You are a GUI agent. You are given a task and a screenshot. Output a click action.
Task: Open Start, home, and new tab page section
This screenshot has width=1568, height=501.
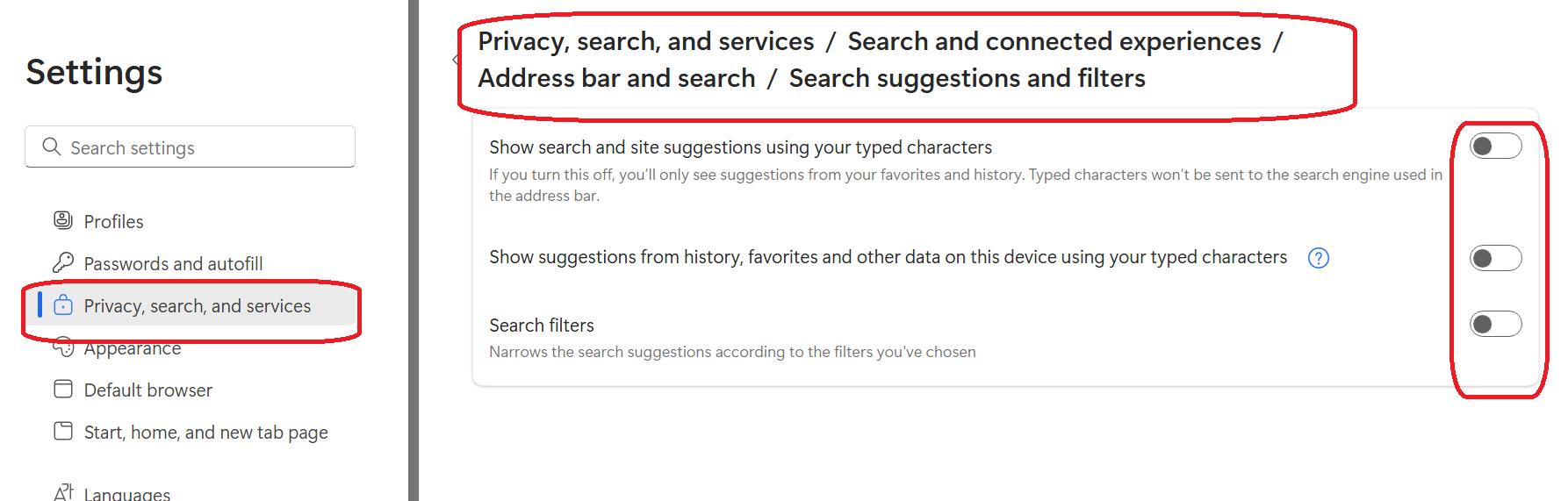point(205,433)
